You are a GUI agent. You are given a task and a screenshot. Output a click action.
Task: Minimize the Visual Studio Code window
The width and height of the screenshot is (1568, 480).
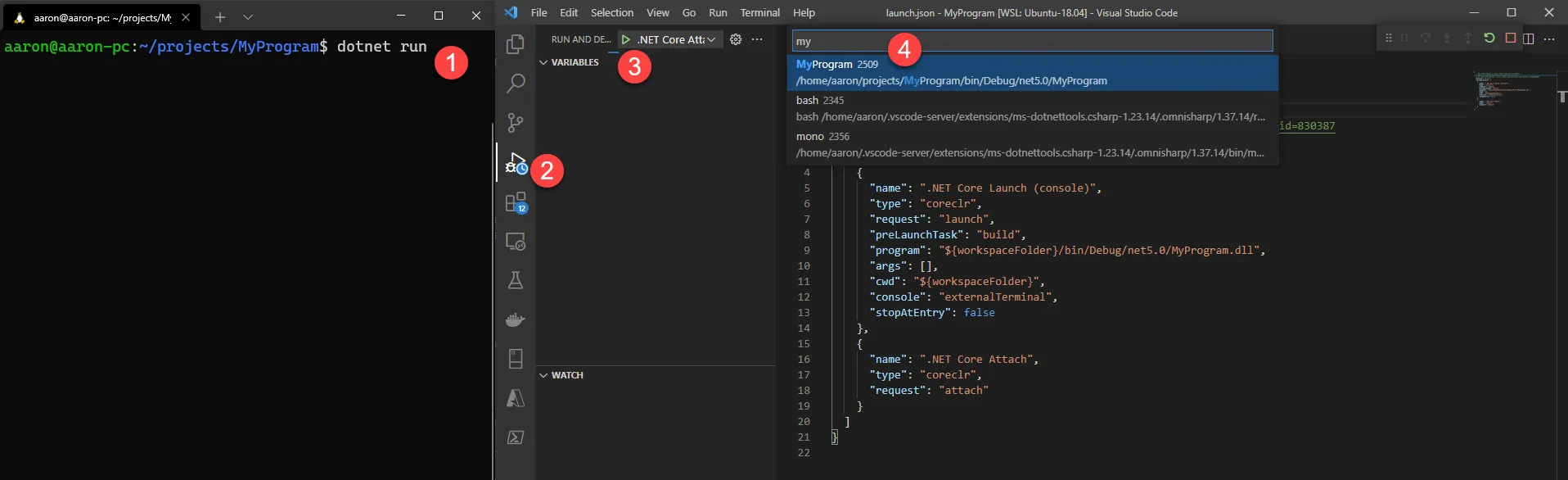[1474, 12]
